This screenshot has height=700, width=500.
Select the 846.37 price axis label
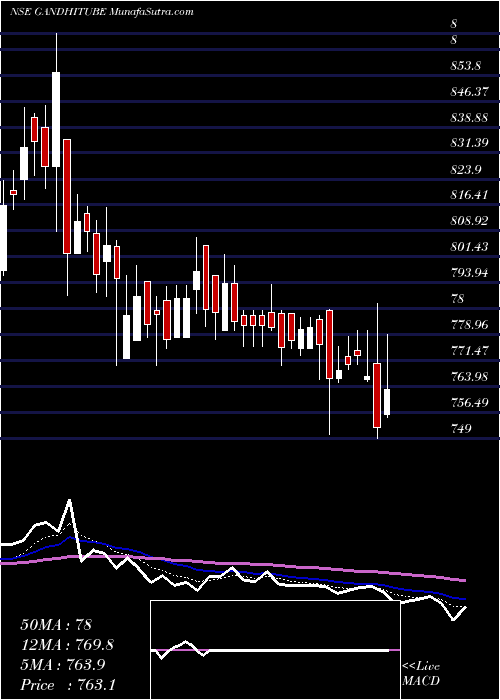pyautogui.click(x=469, y=92)
